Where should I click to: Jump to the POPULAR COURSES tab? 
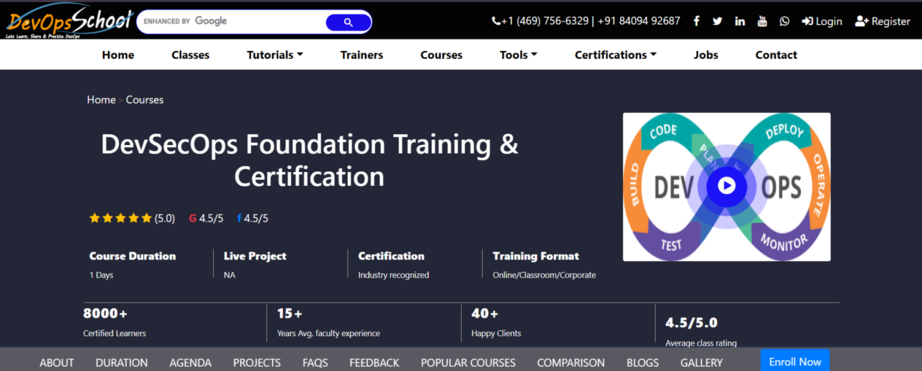tap(468, 363)
